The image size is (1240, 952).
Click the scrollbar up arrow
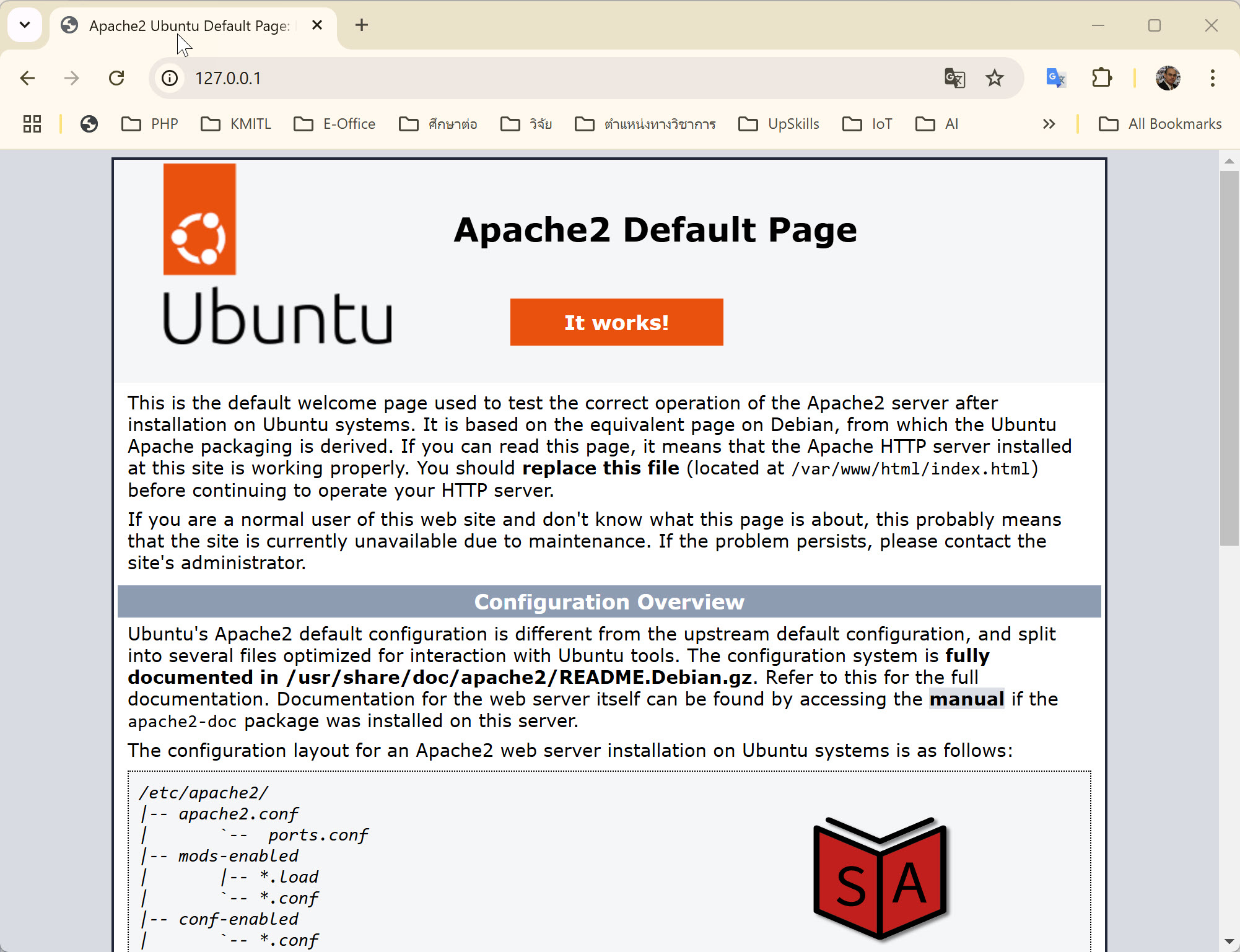click(x=1229, y=161)
